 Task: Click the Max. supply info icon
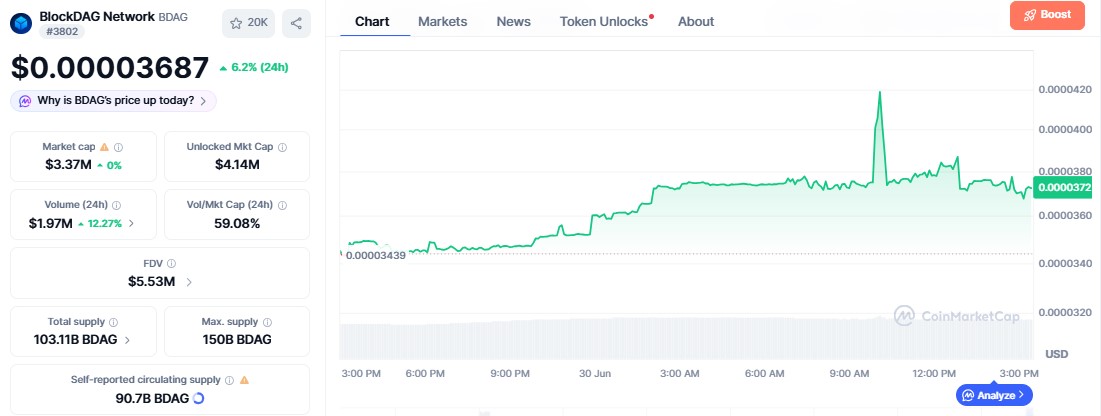[267, 322]
